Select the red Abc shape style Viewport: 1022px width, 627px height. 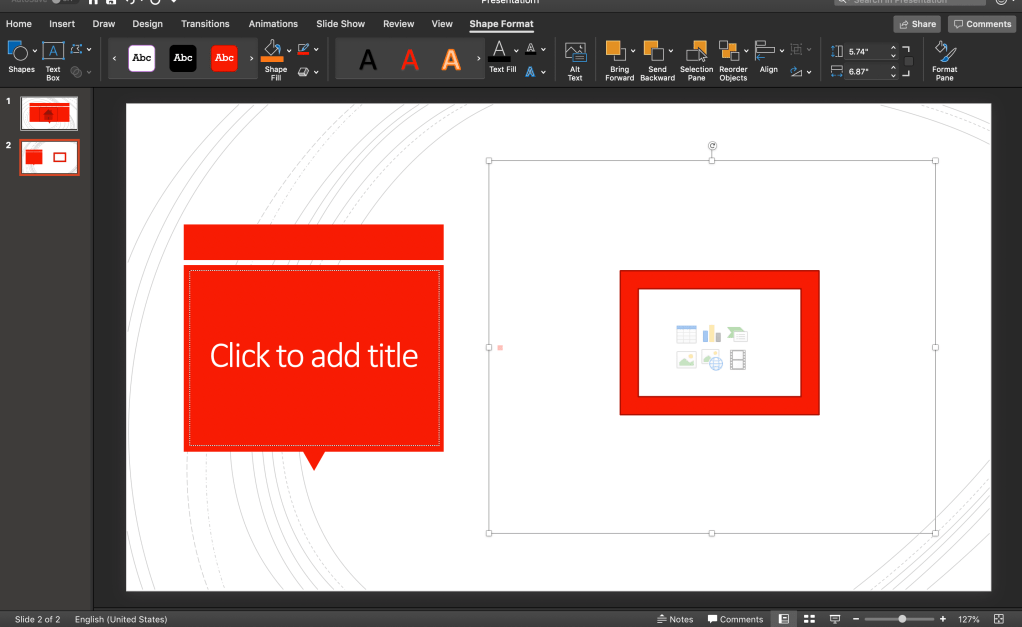click(x=224, y=58)
